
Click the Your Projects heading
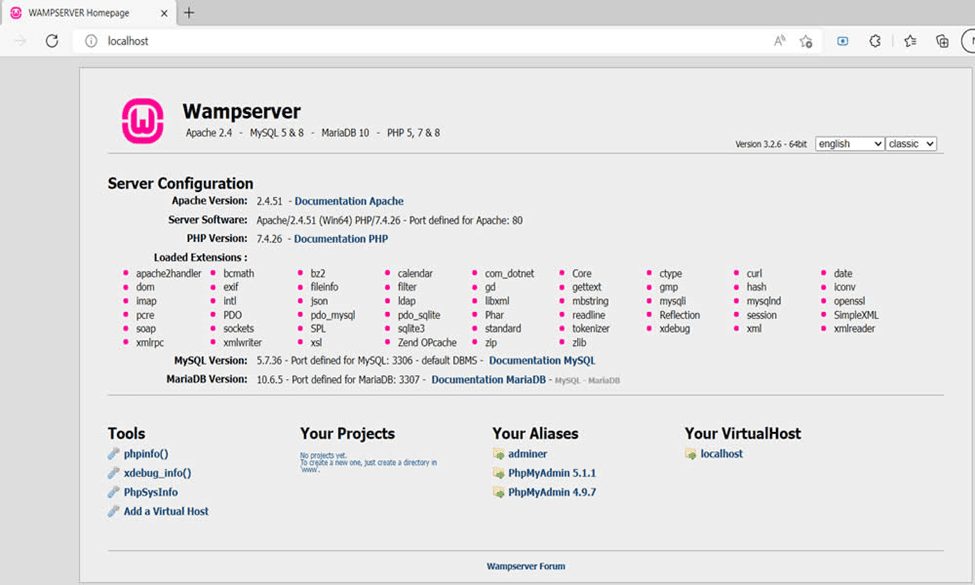(x=348, y=433)
